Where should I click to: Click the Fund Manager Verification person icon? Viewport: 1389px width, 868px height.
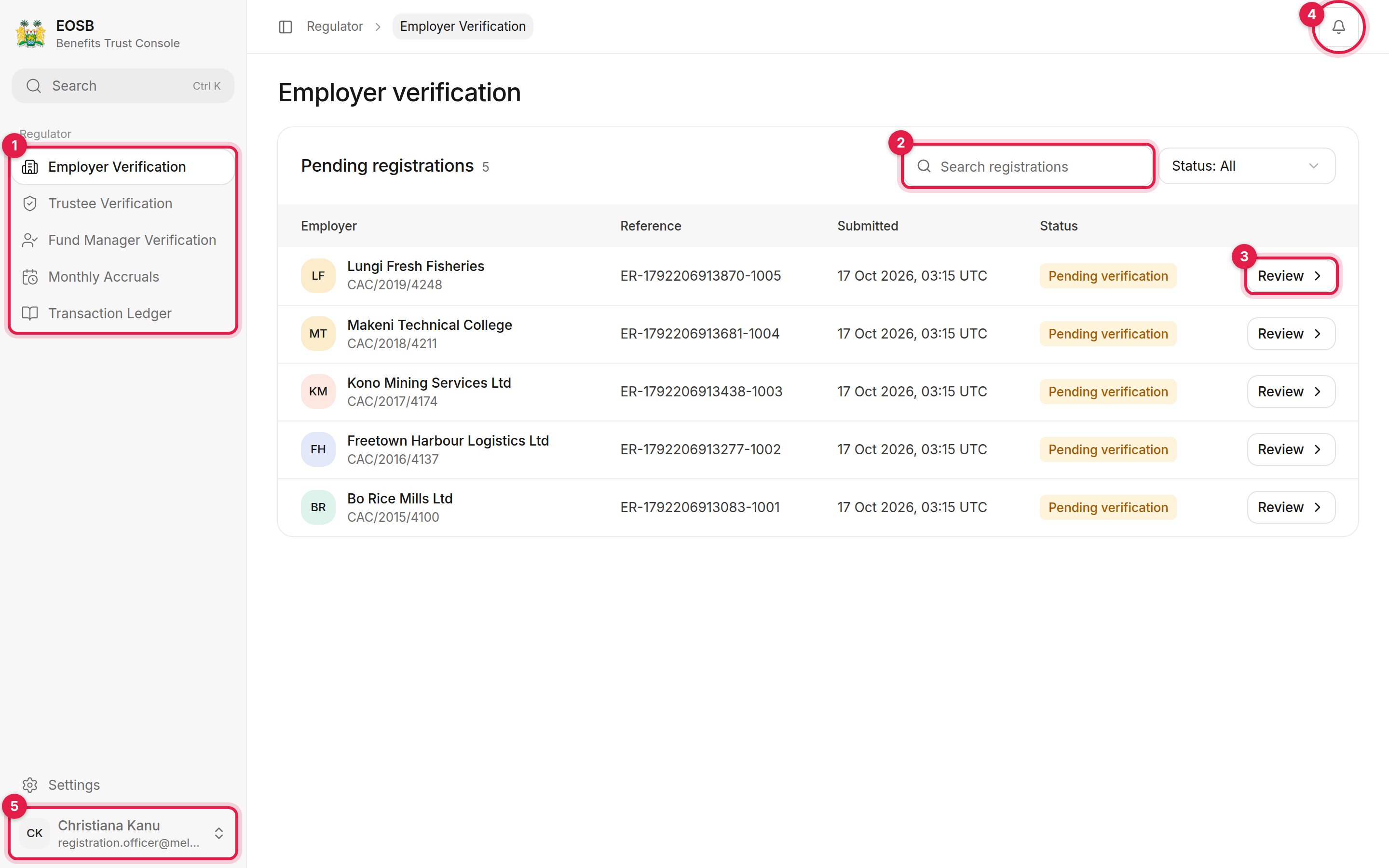pos(30,240)
